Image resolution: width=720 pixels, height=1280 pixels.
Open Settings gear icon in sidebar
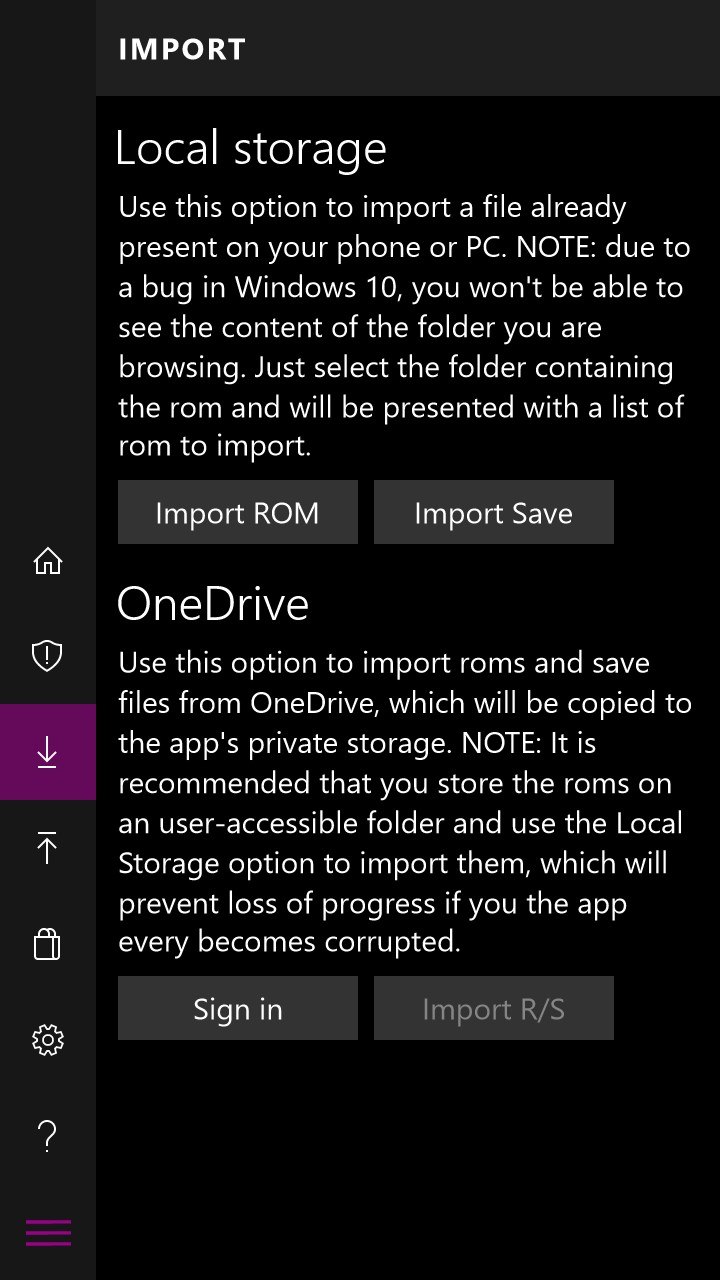pyautogui.click(x=47, y=1040)
